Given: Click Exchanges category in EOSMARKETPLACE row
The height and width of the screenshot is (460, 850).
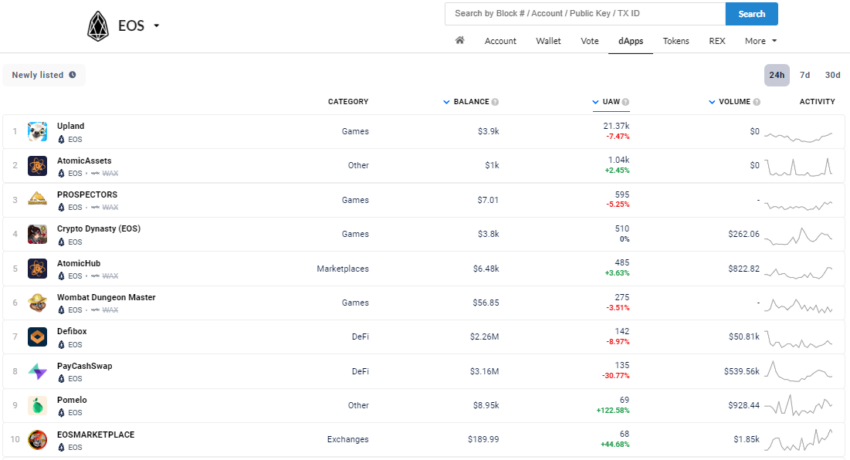Looking at the screenshot, I should pyautogui.click(x=347, y=439).
